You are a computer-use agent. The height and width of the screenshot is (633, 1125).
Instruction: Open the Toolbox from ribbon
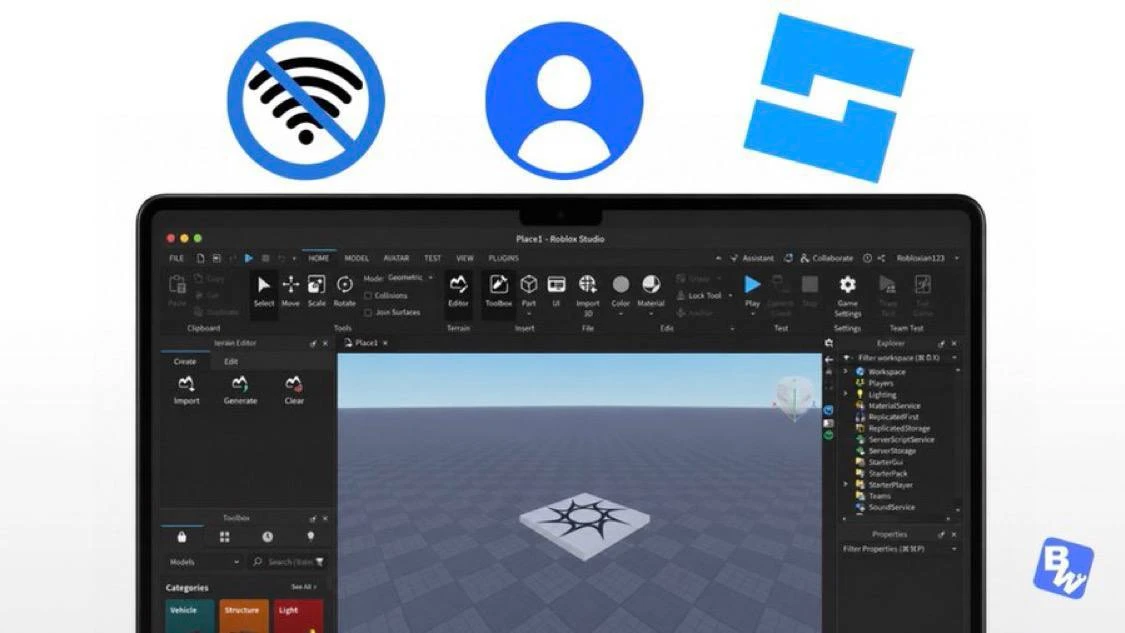[498, 291]
